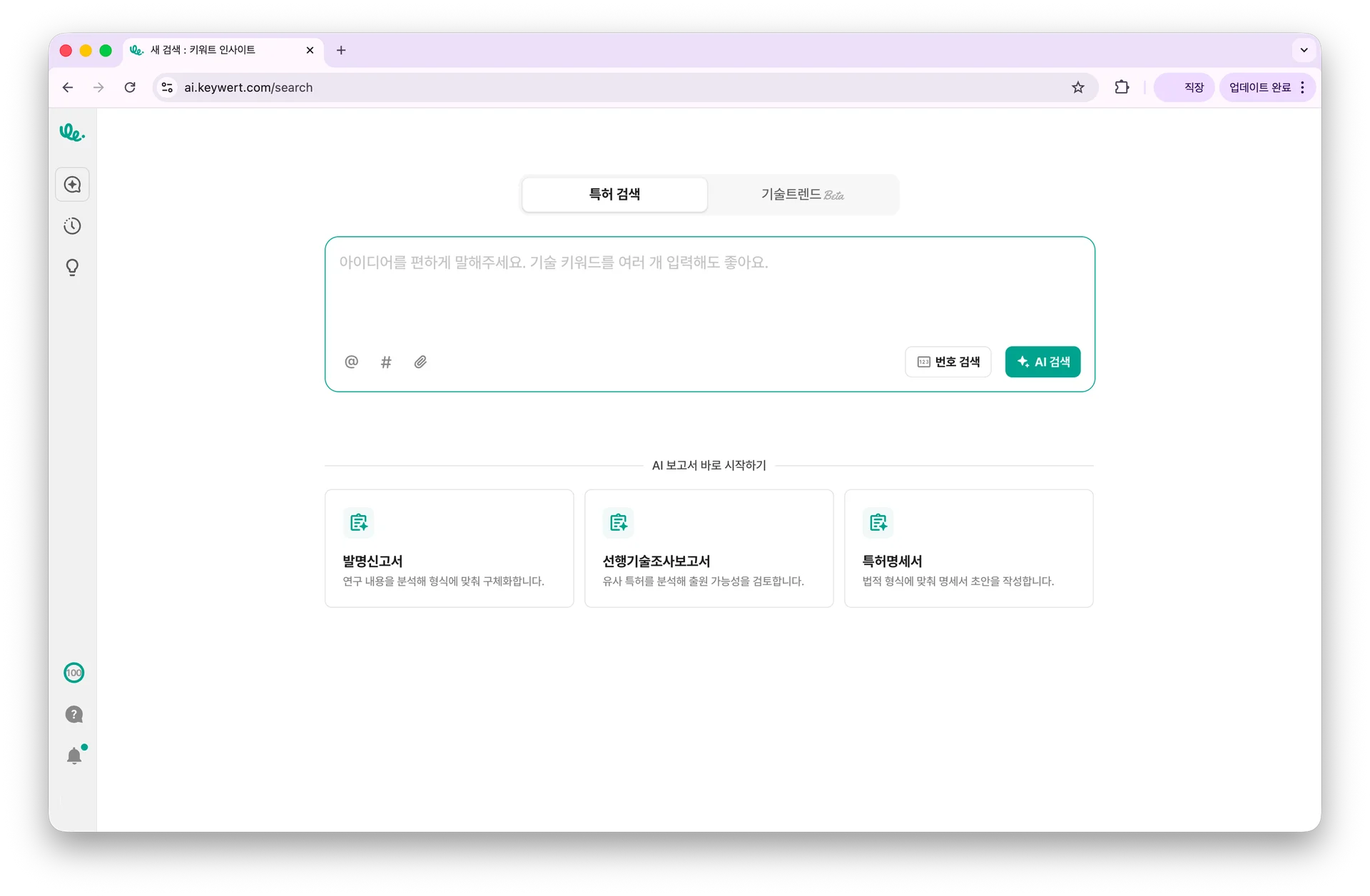Image resolution: width=1370 pixels, height=896 pixels.
Task: Switch to 특허 검색 tab
Action: pos(614,194)
